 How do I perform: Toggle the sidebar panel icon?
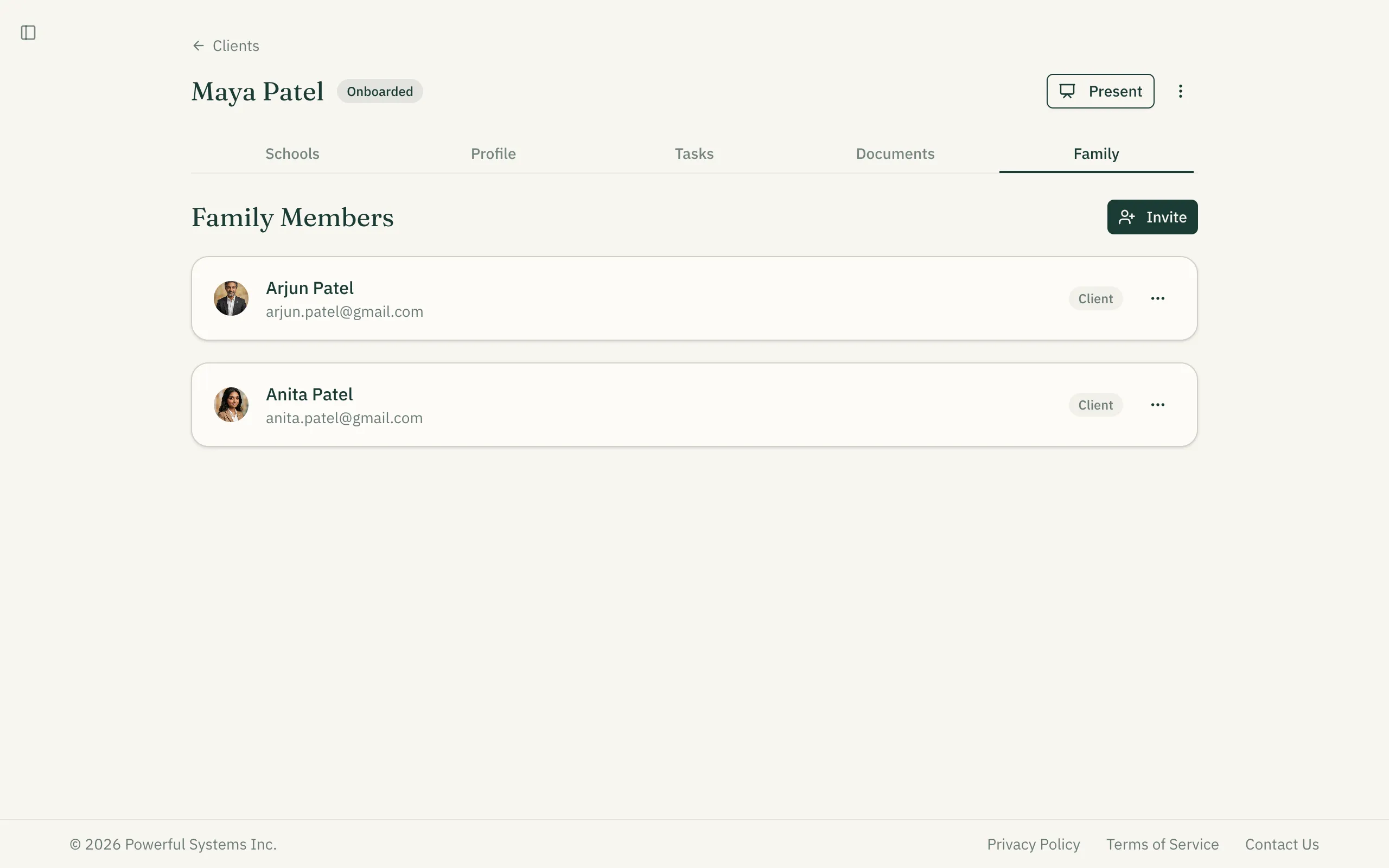[x=28, y=33]
